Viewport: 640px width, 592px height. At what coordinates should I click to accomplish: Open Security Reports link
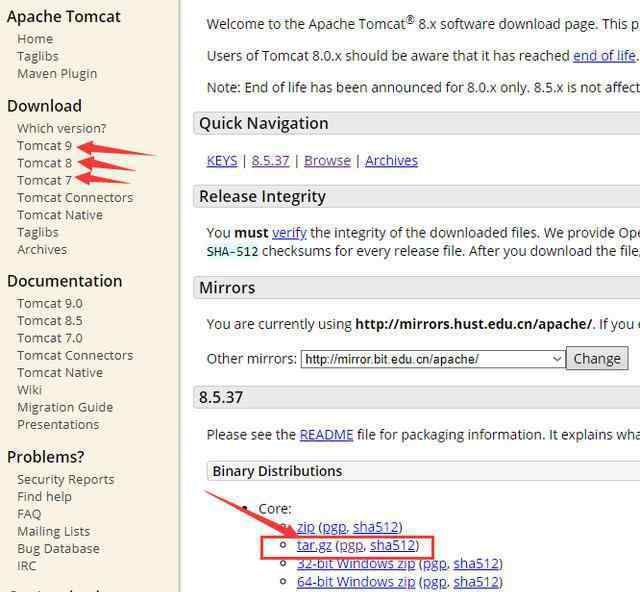point(66,479)
